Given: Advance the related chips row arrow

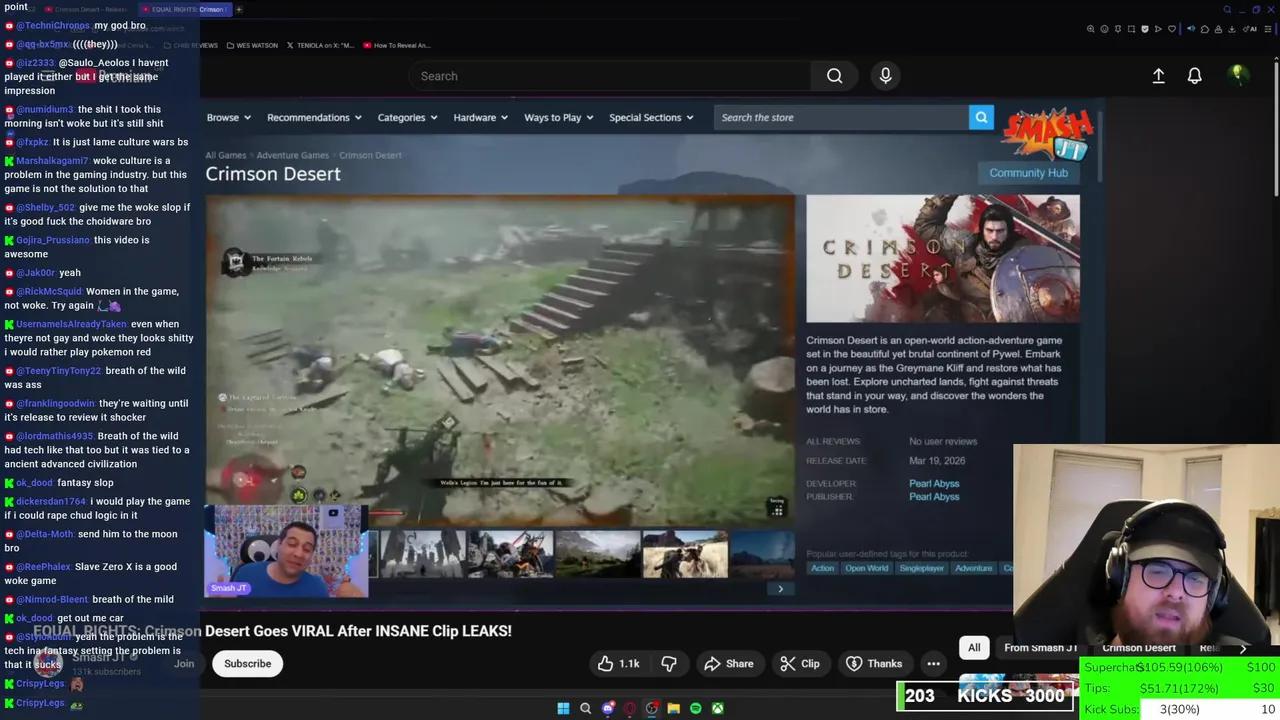Looking at the screenshot, I should (x=1243, y=648).
